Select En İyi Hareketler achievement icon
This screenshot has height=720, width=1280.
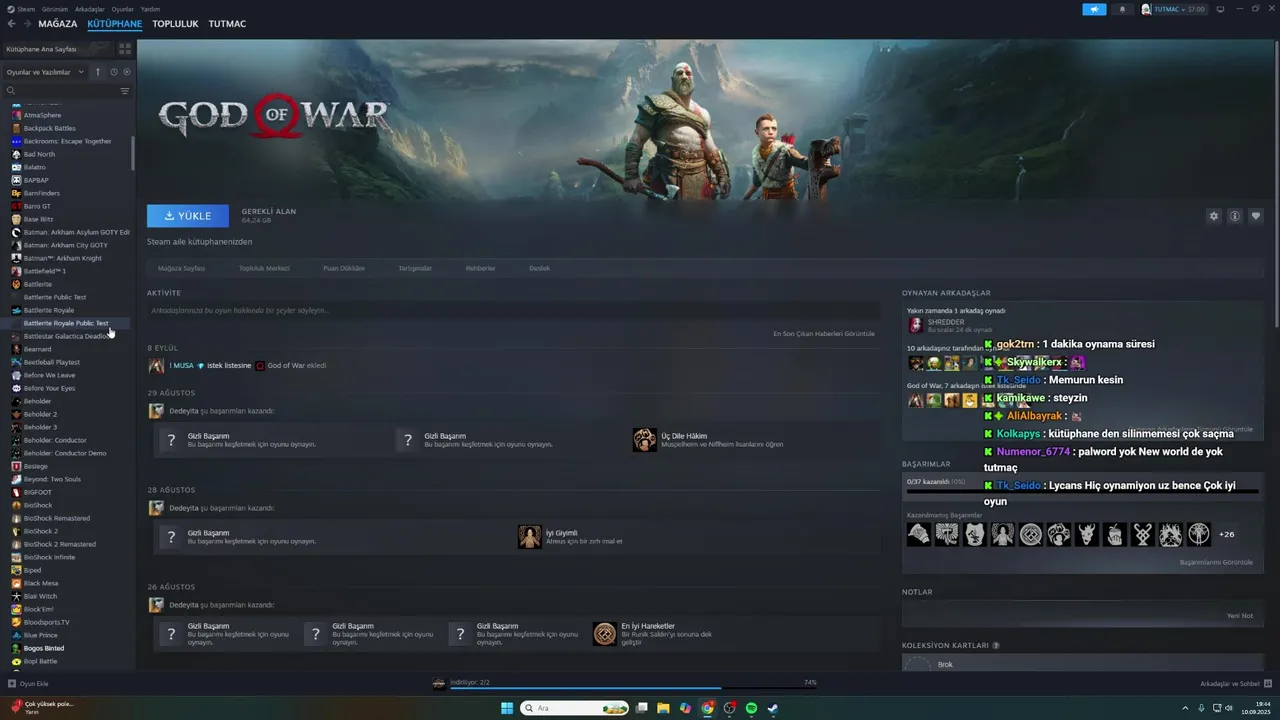(x=604, y=634)
